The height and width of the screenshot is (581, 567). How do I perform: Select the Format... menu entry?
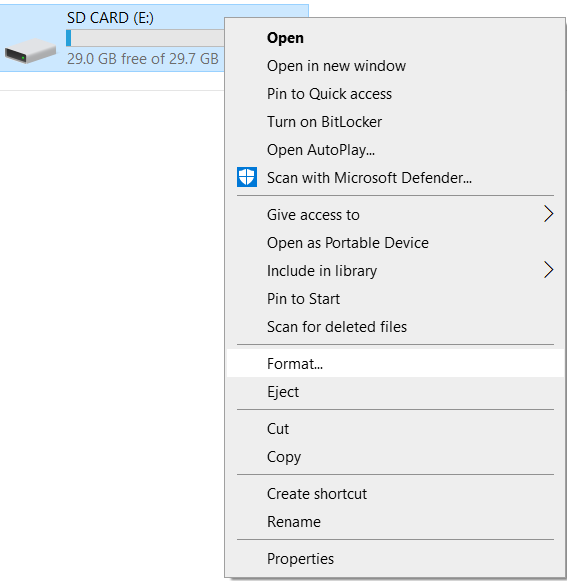coord(395,363)
